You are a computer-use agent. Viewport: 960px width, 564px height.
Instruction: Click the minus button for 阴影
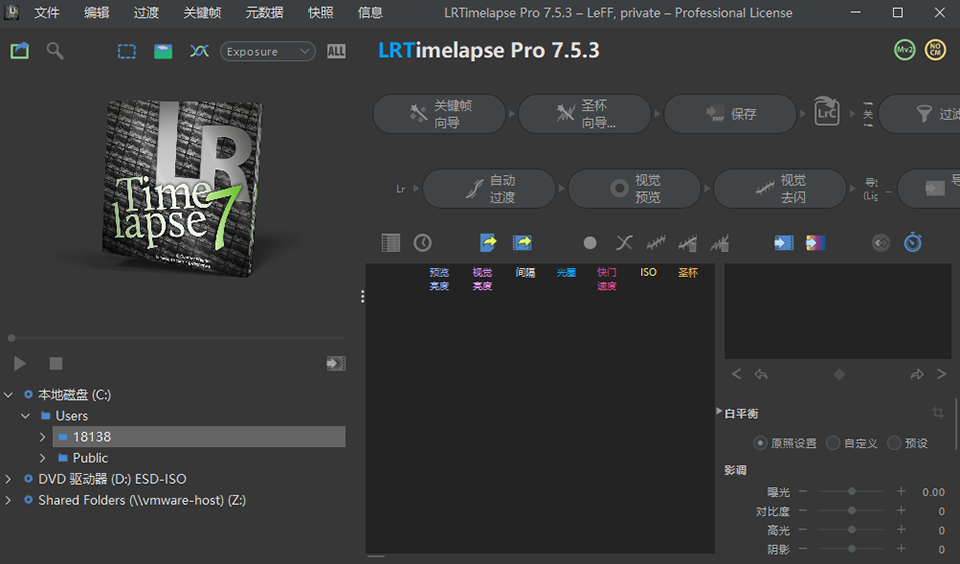point(803,549)
